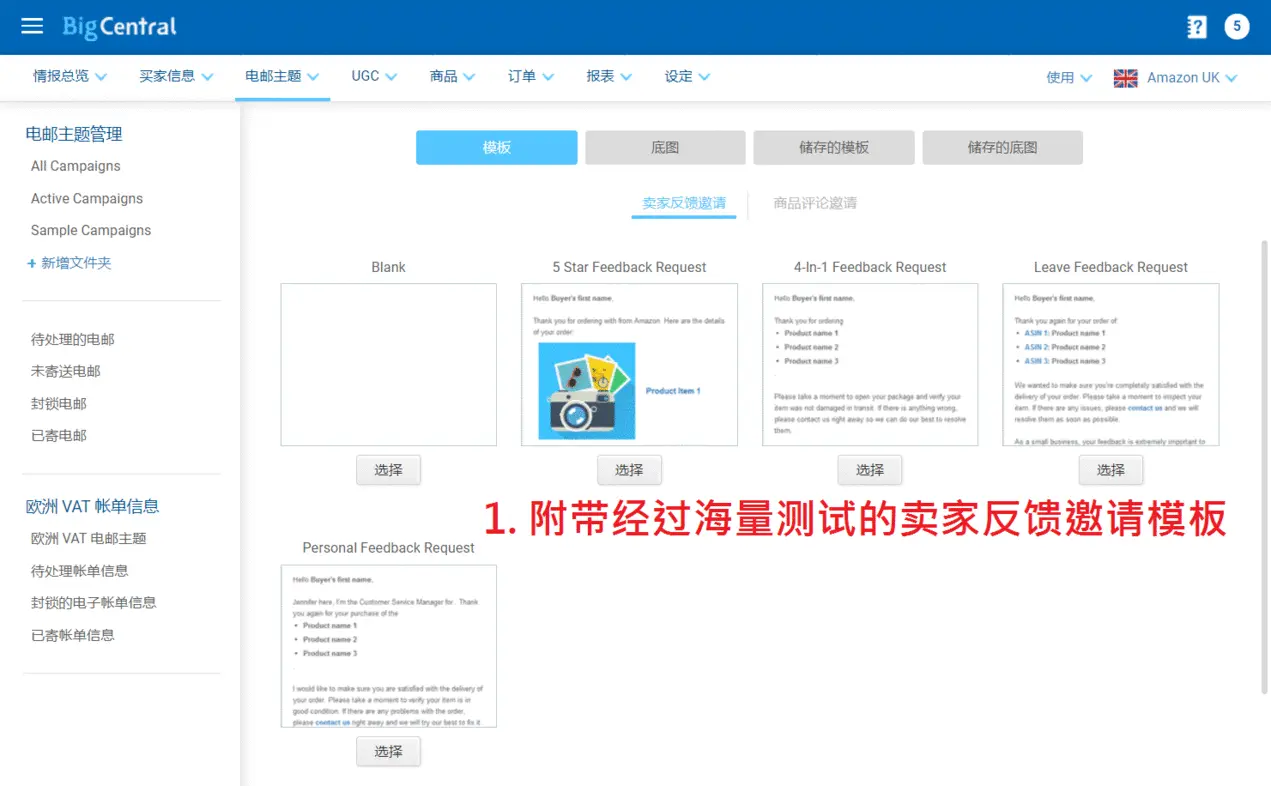Open 待处理的电邮 in sidebar
Viewport: 1271px width, 786px height.
tap(73, 340)
